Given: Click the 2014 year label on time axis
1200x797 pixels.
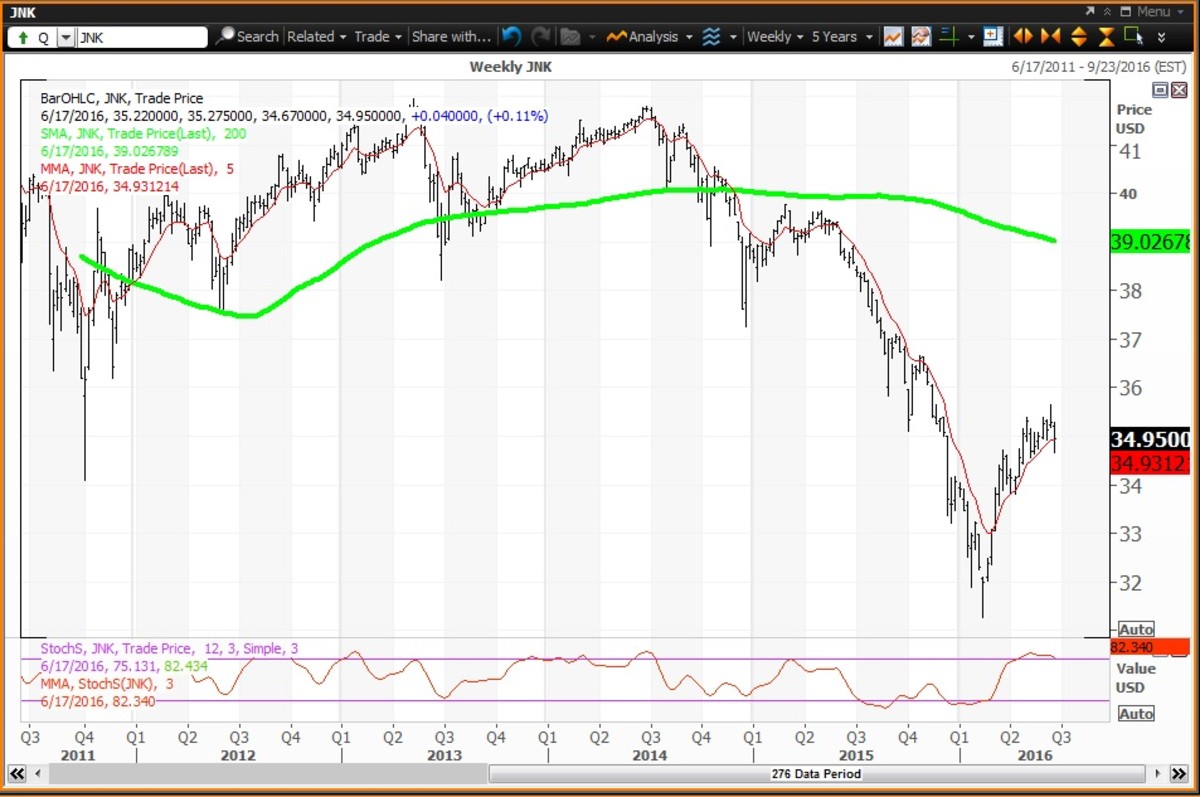Looking at the screenshot, I should point(650,755).
